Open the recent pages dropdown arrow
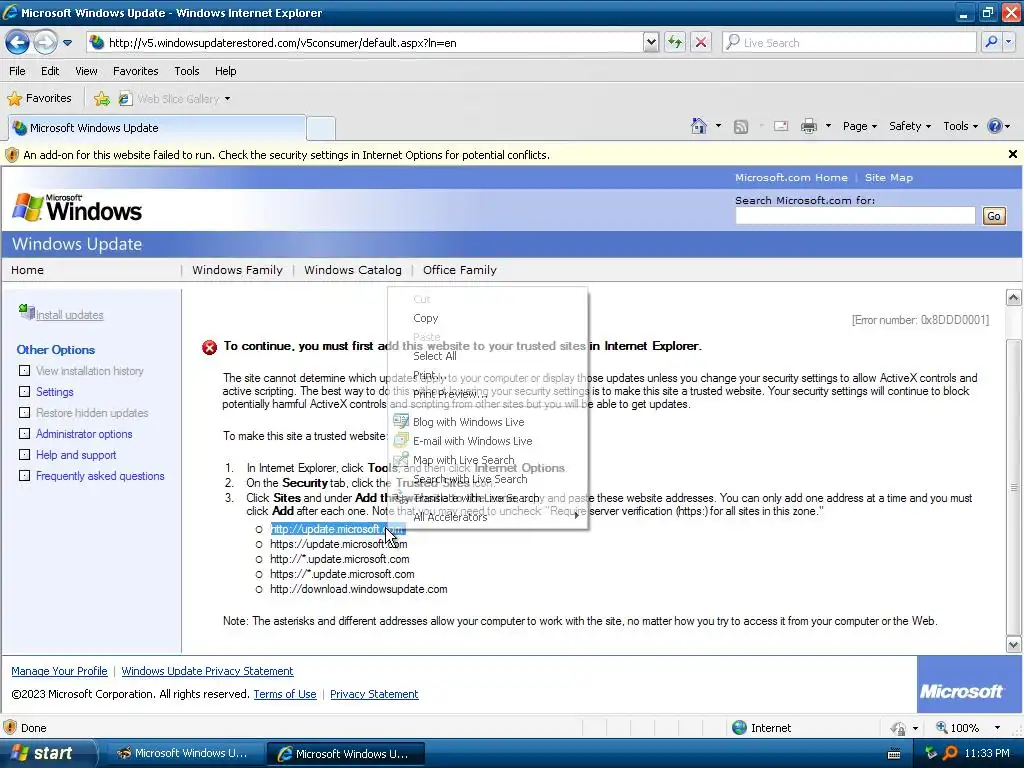Viewport: 1024px width, 768px height. [67, 43]
